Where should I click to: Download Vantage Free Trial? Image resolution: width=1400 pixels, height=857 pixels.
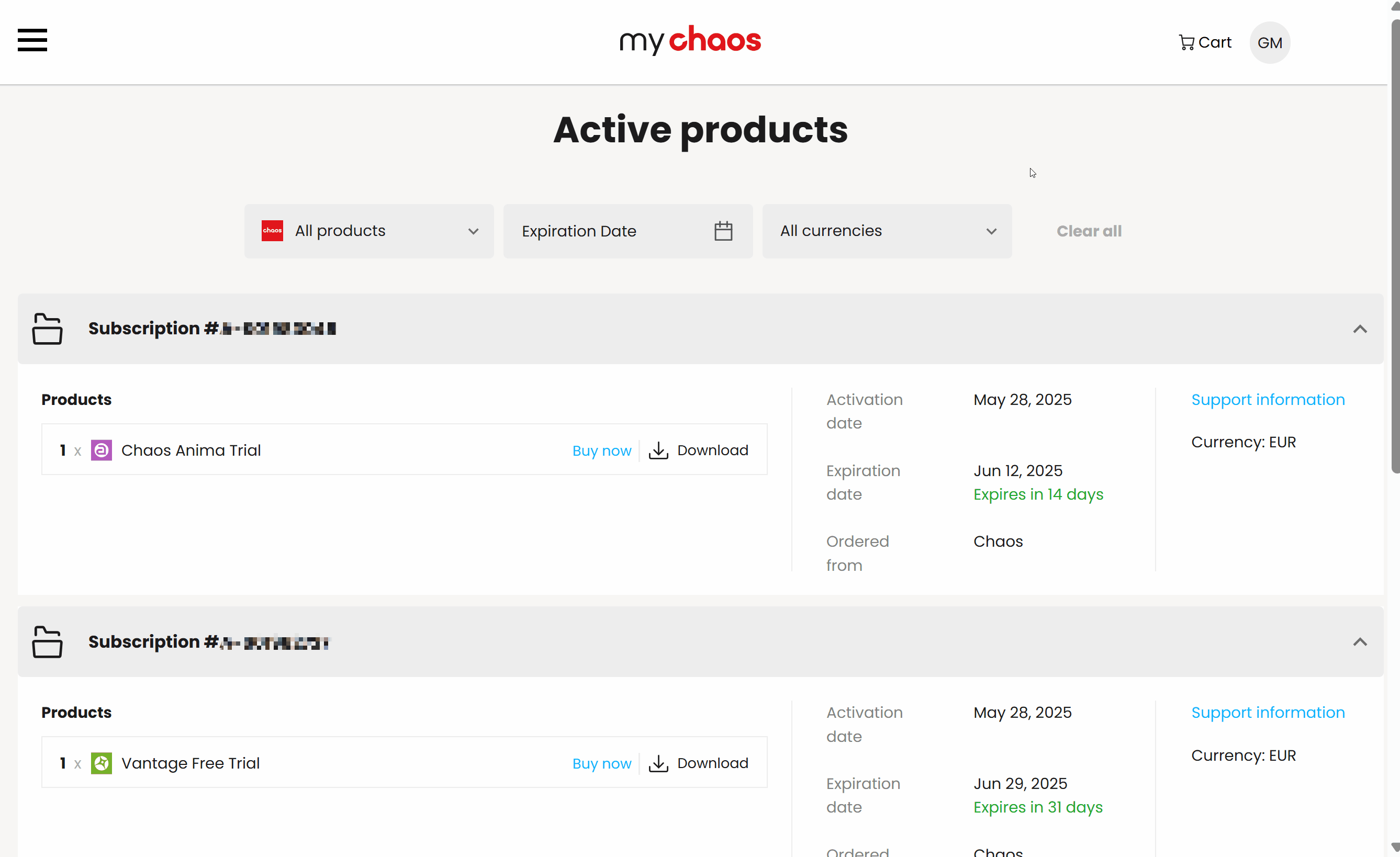coord(698,763)
